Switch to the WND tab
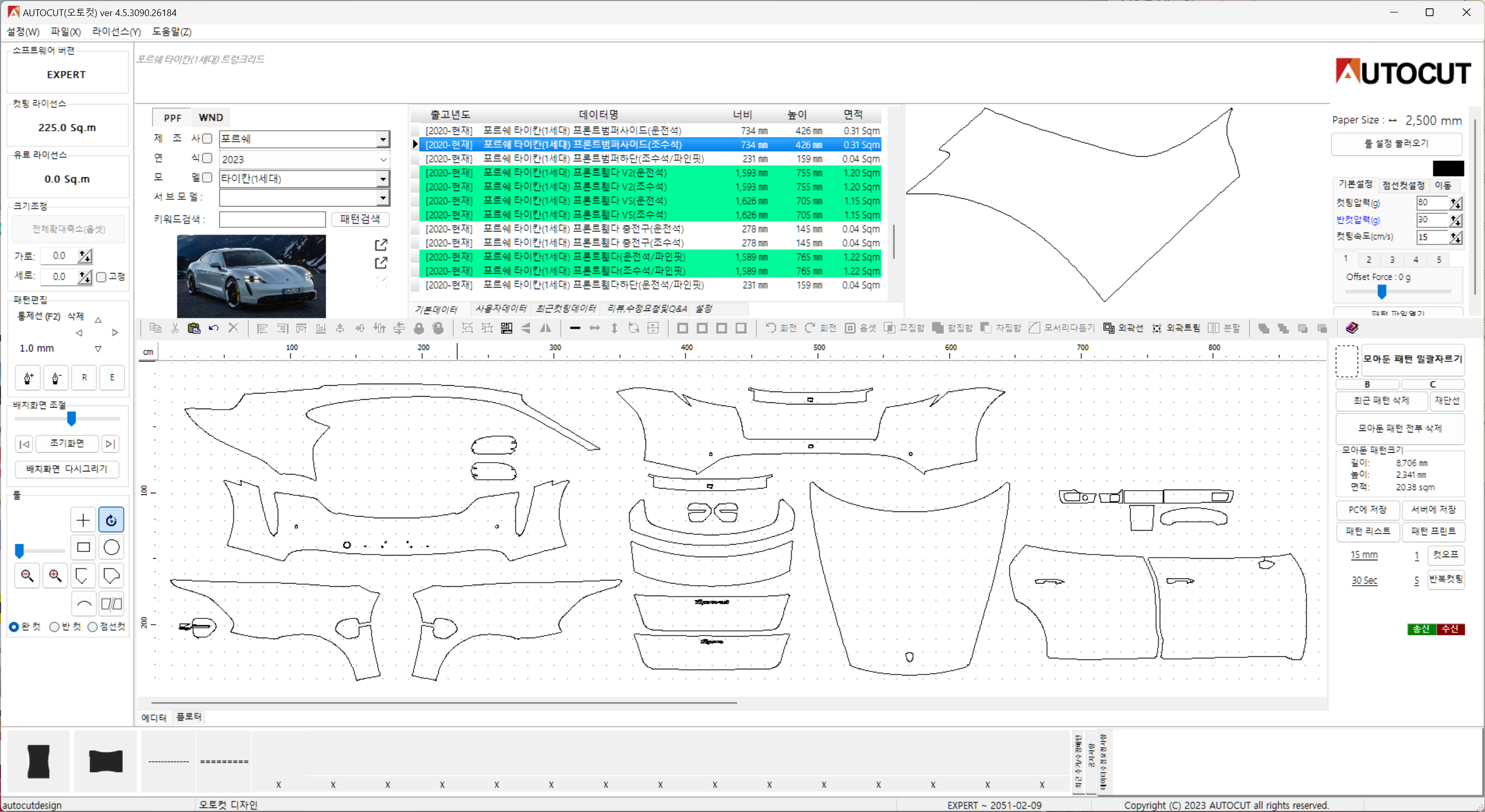 (210, 117)
